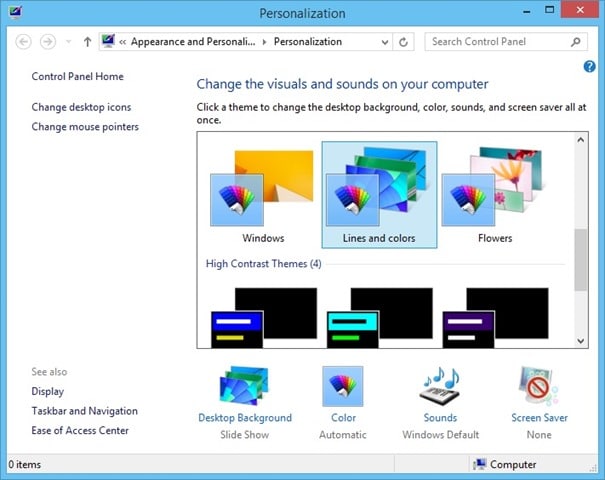Click the Search Control Panel field
The height and width of the screenshot is (480, 605).
pos(506,42)
